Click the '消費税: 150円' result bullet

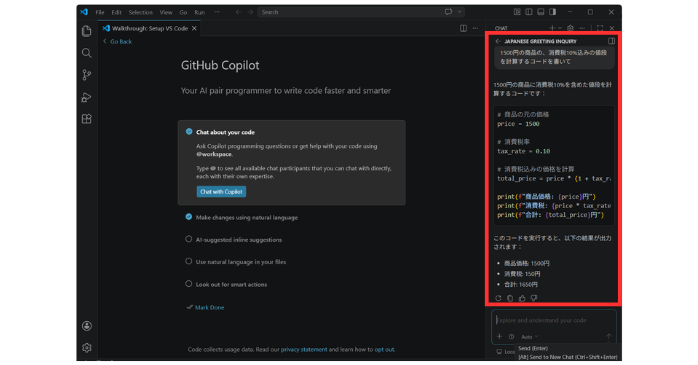[522, 274]
